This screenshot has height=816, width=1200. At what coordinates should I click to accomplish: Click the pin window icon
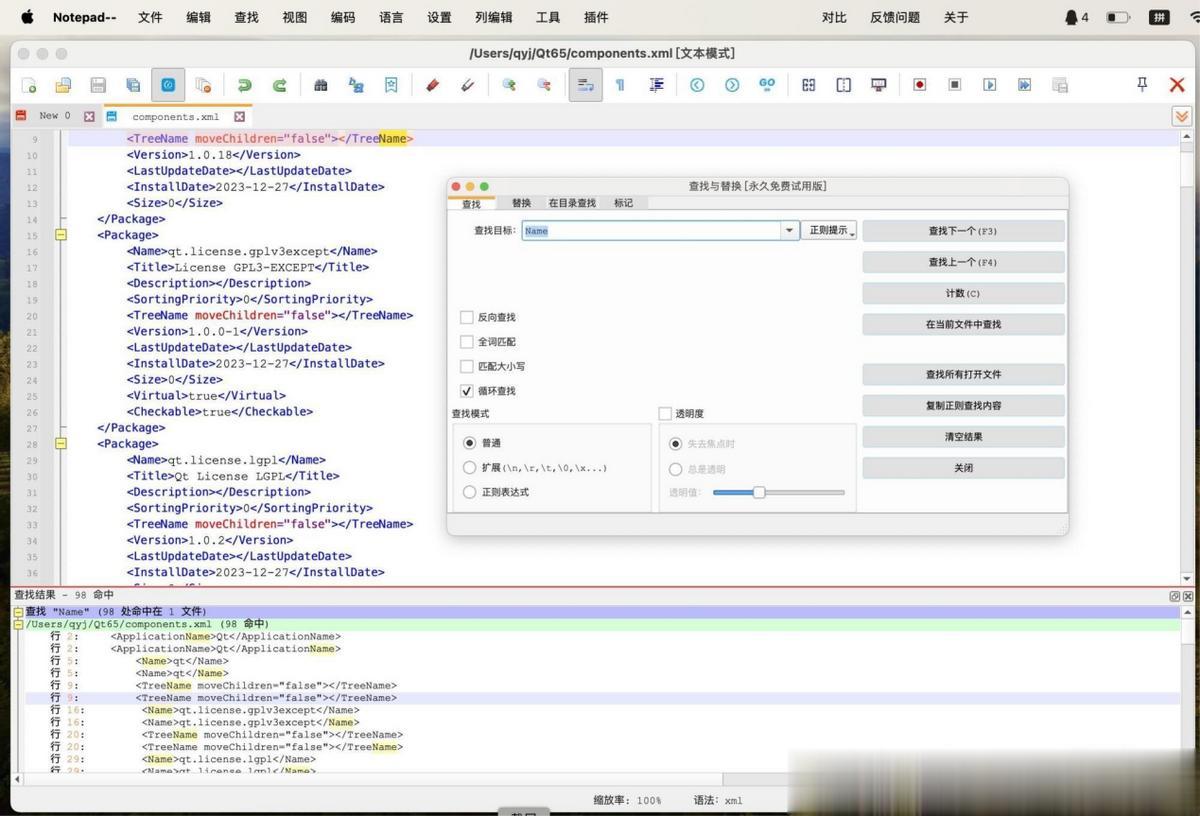click(1142, 85)
